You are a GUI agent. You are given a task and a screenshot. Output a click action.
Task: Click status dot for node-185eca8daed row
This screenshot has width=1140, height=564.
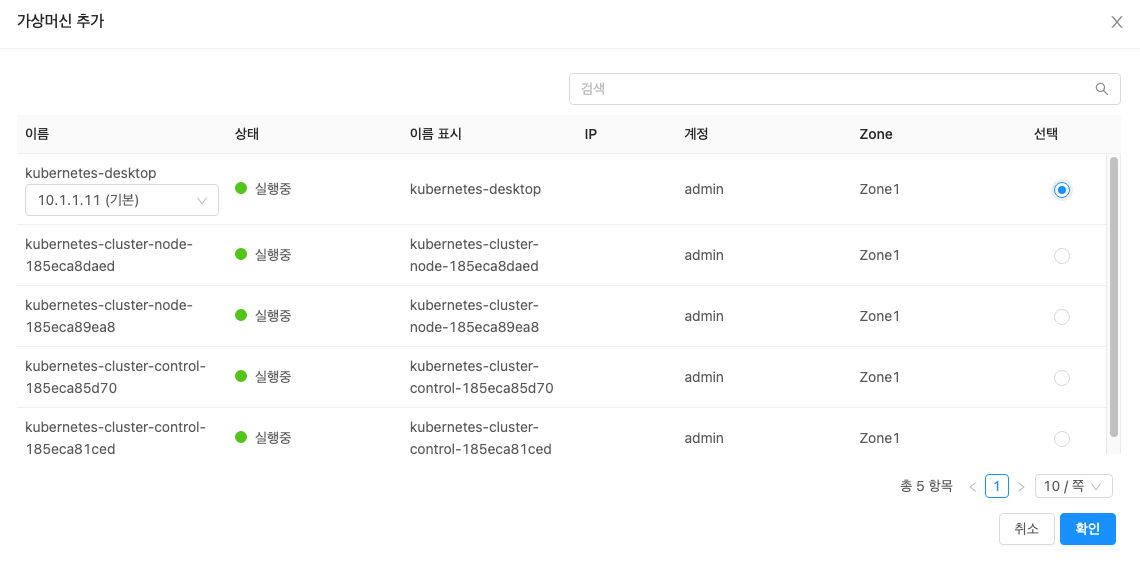[x=241, y=255]
